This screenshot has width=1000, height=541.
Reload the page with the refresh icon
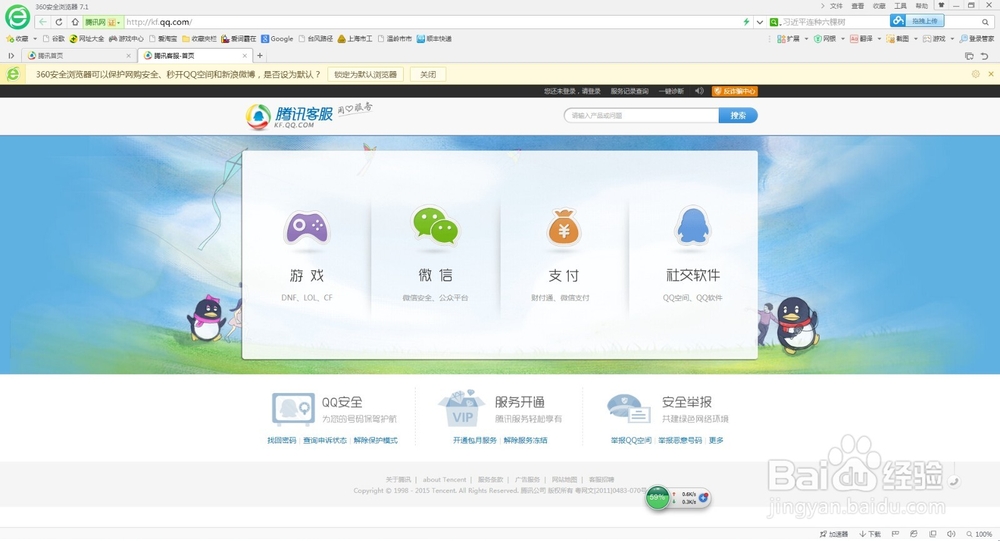(x=59, y=22)
